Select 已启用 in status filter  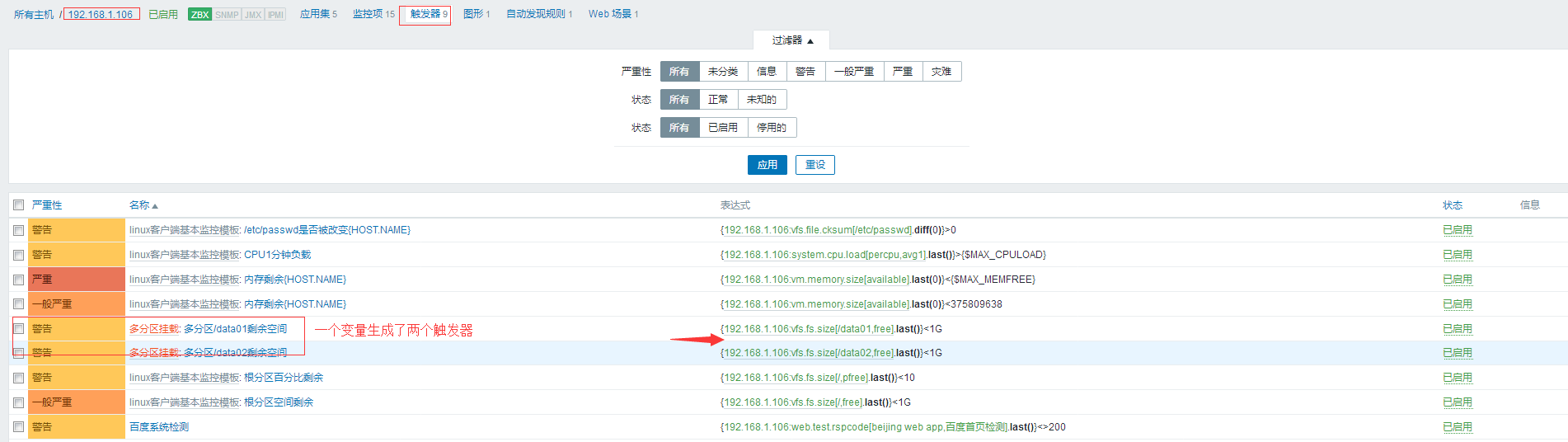723,128
